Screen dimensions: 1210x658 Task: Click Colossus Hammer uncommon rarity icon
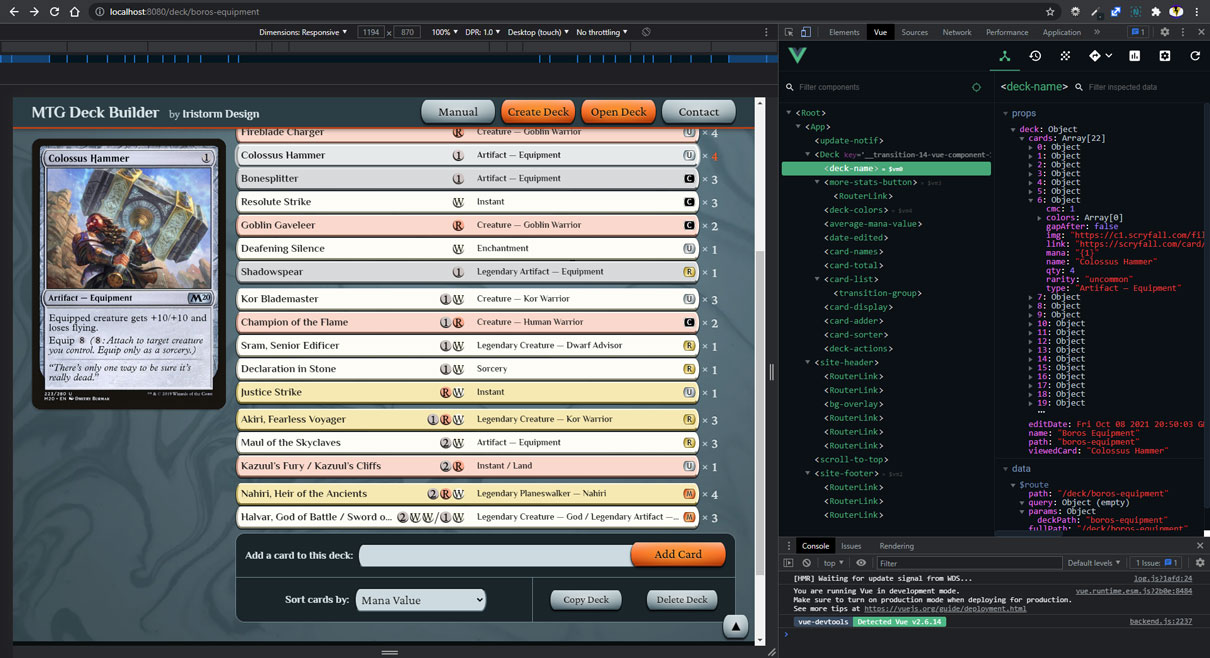(689, 155)
